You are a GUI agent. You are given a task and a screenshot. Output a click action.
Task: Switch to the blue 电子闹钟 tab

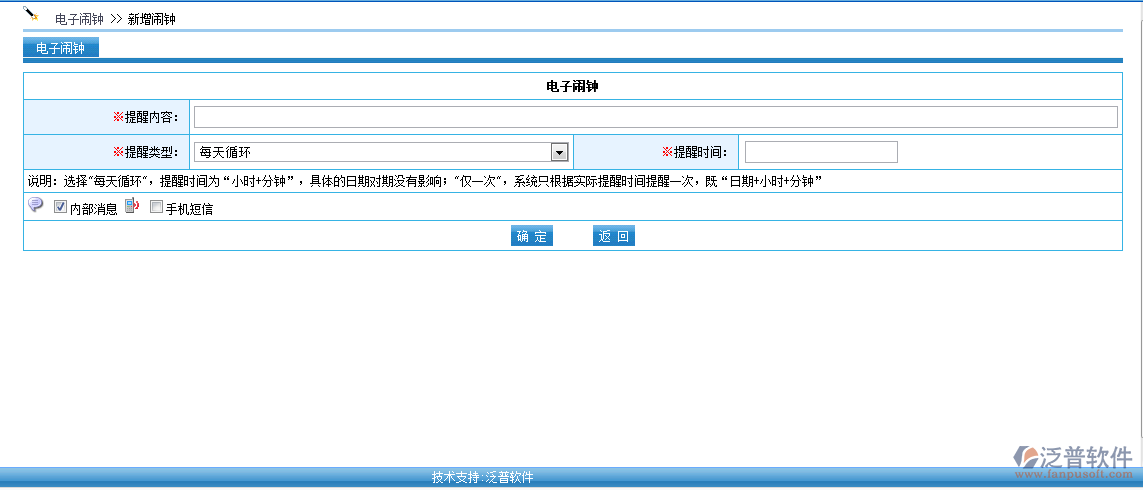point(60,48)
